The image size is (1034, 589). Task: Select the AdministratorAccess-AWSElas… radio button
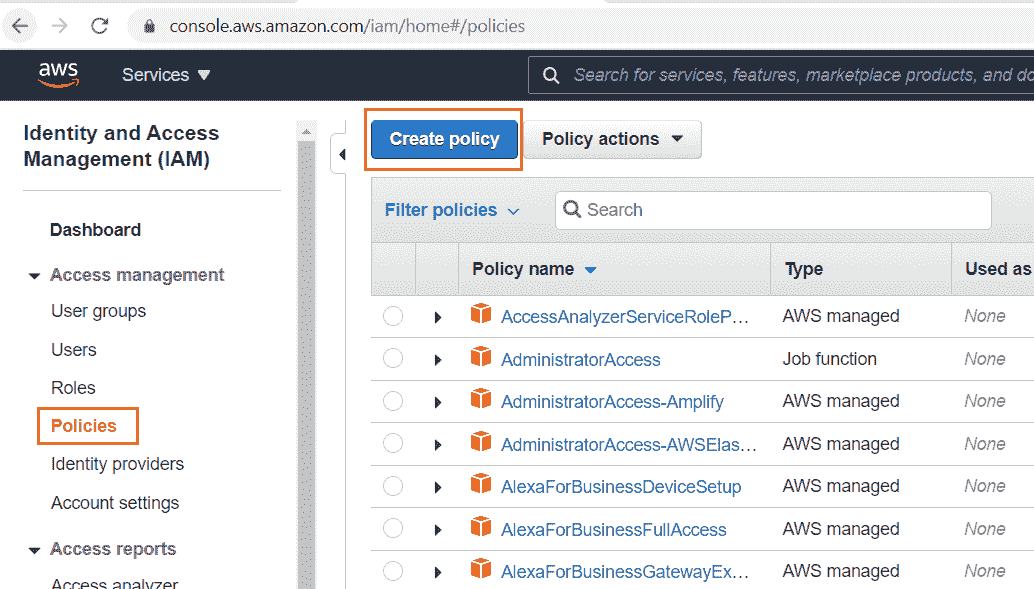(393, 444)
